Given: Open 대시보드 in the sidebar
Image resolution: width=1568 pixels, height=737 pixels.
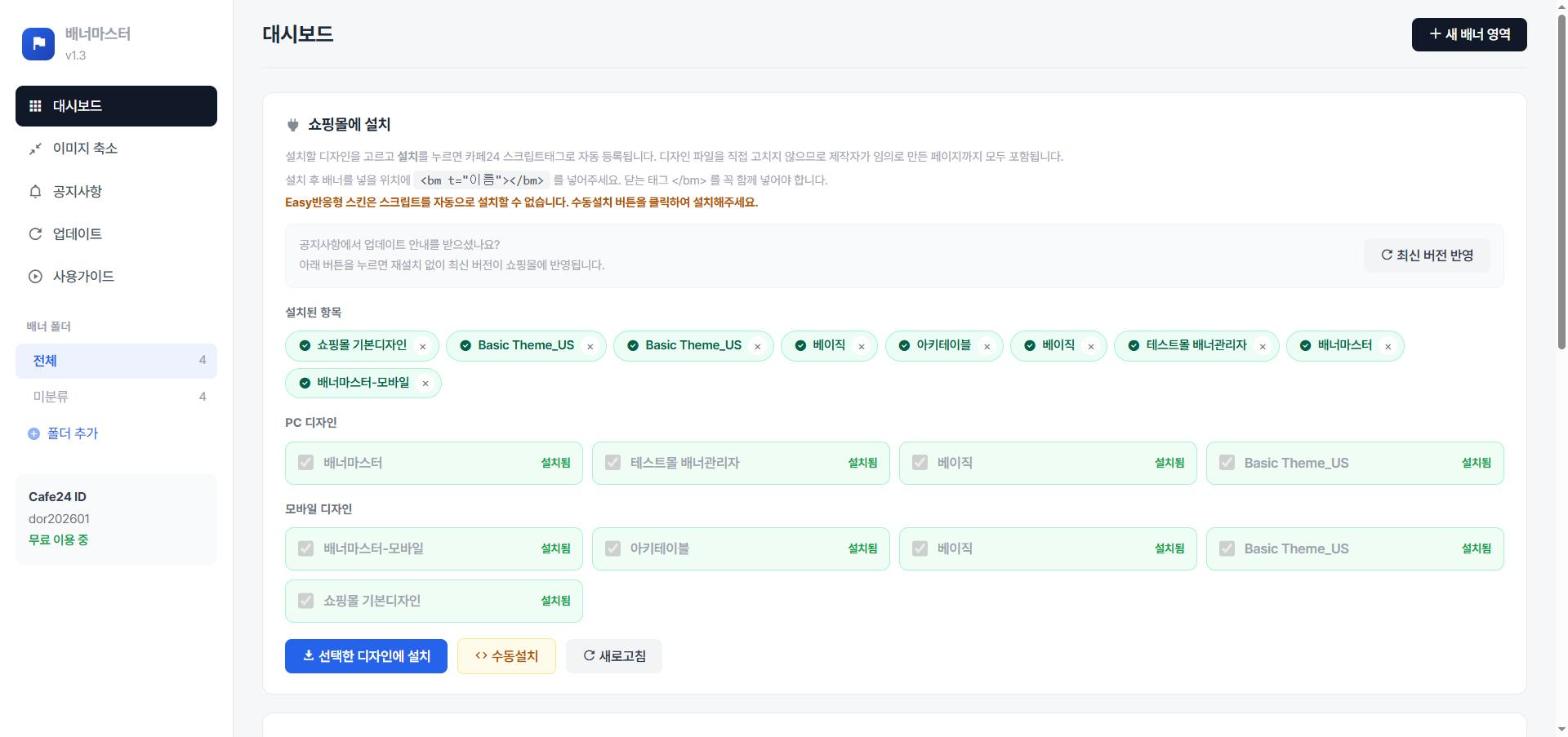Looking at the screenshot, I should tap(116, 106).
